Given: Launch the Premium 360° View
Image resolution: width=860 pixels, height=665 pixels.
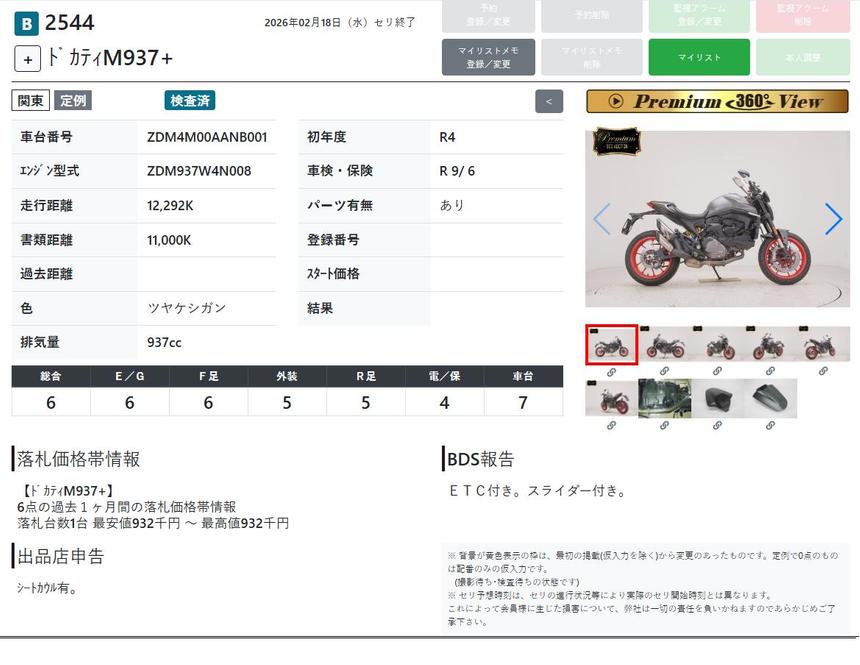Looking at the screenshot, I should click(716, 101).
